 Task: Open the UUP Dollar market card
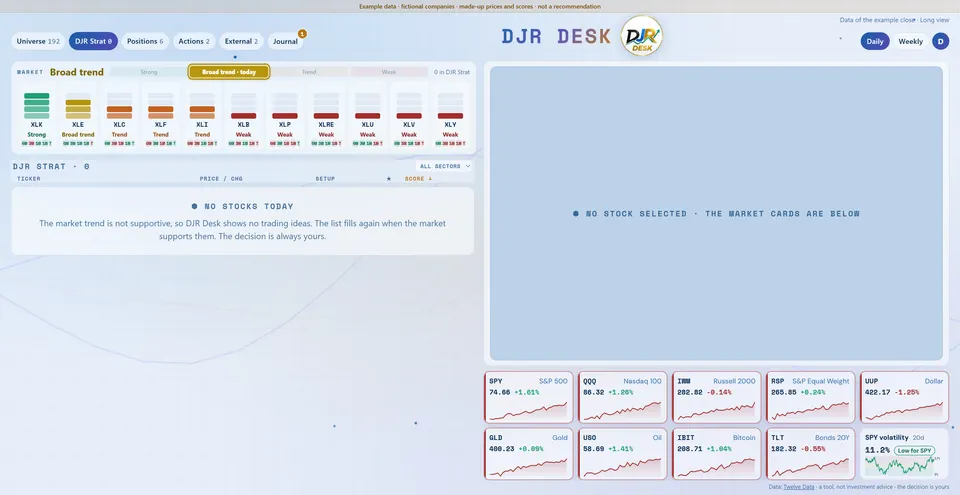coord(904,397)
